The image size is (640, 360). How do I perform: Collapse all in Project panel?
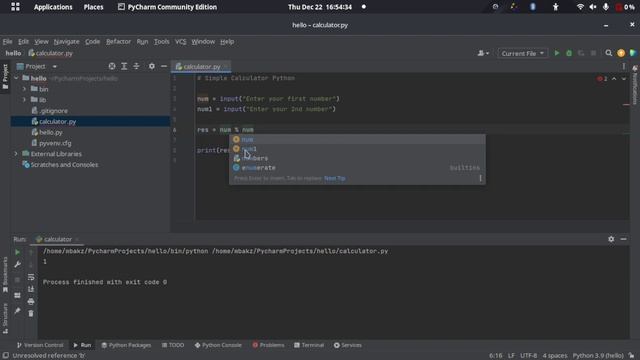pos(136,66)
